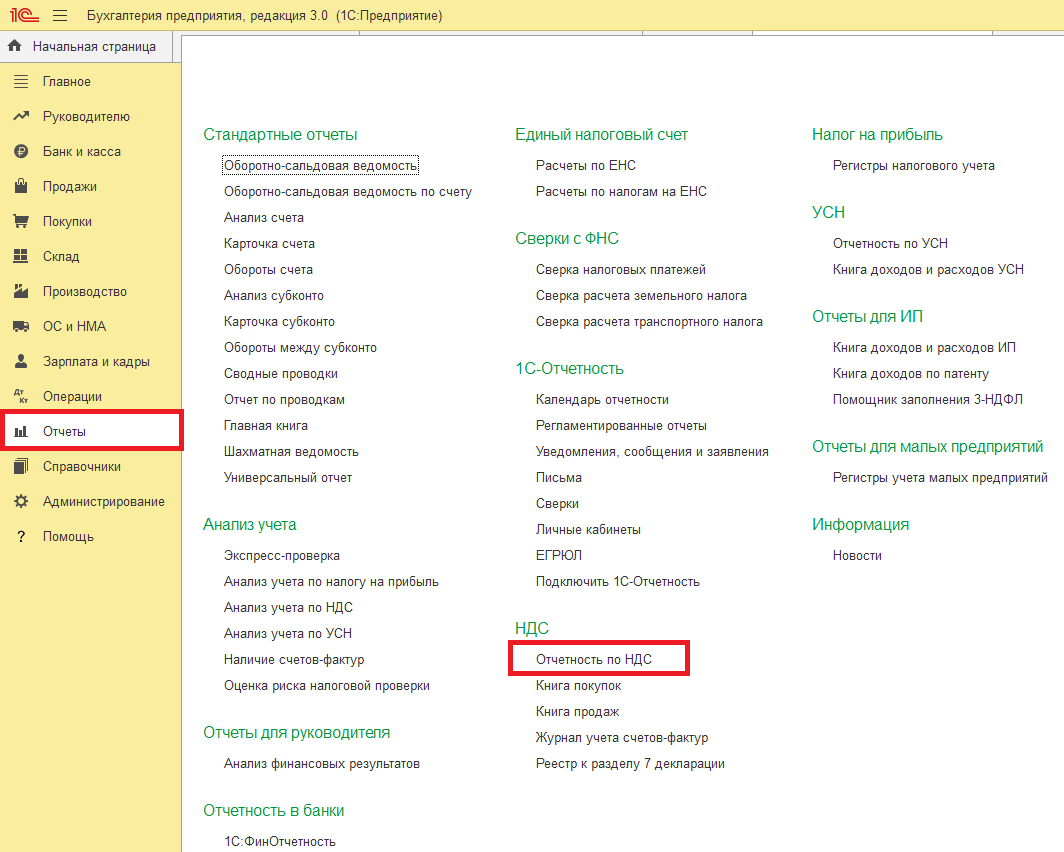This screenshot has width=1064, height=852.
Task: Open Регистры налогового учета link
Action: 913,166
